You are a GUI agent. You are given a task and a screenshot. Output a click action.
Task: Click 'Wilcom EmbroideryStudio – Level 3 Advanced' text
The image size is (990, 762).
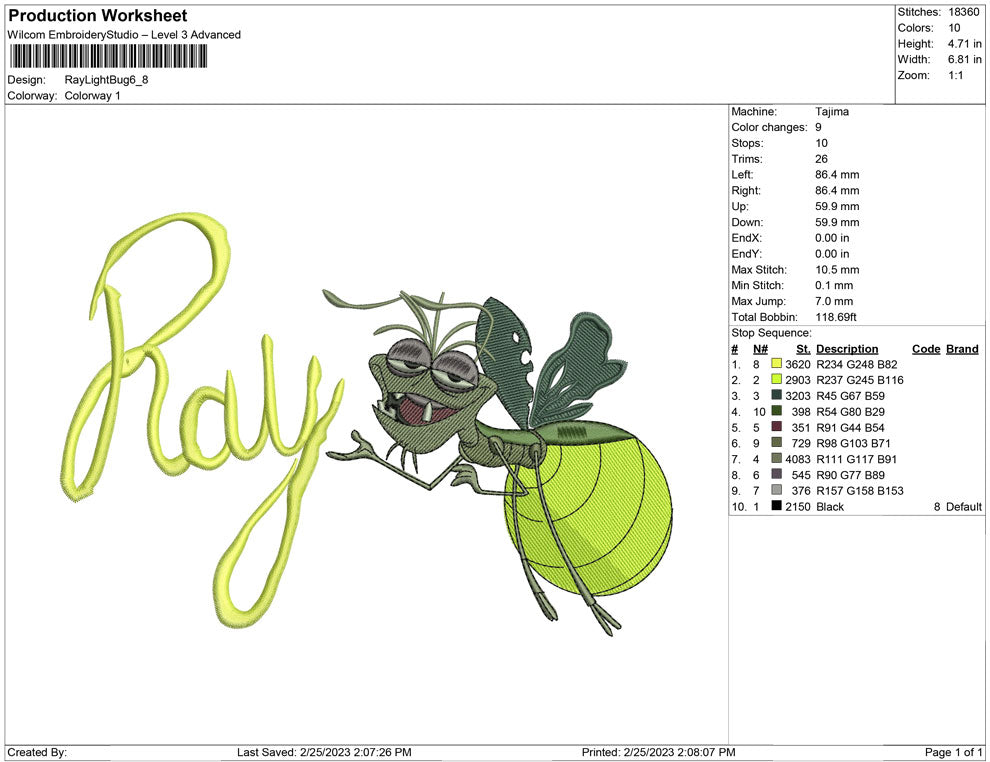(x=124, y=35)
